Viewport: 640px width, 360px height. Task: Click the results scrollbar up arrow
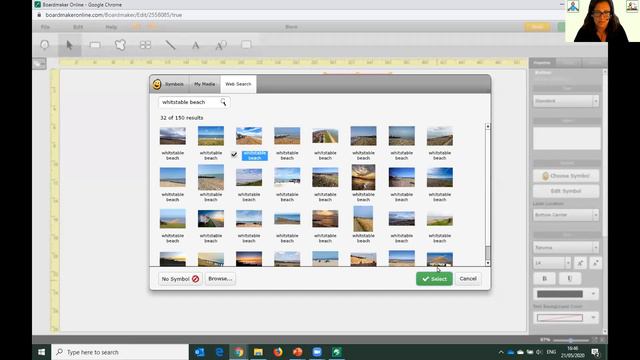coord(487,127)
